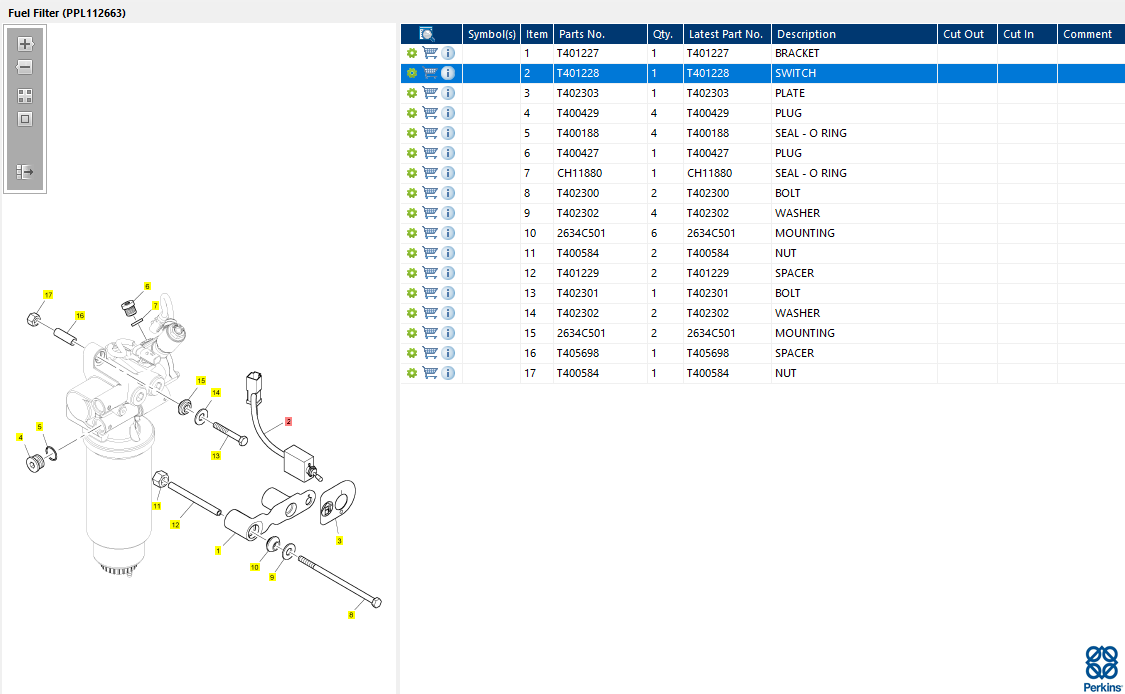This screenshot has height=694, width=1125.
Task: Show info for item 6 PLUG T400427
Action: click(448, 153)
